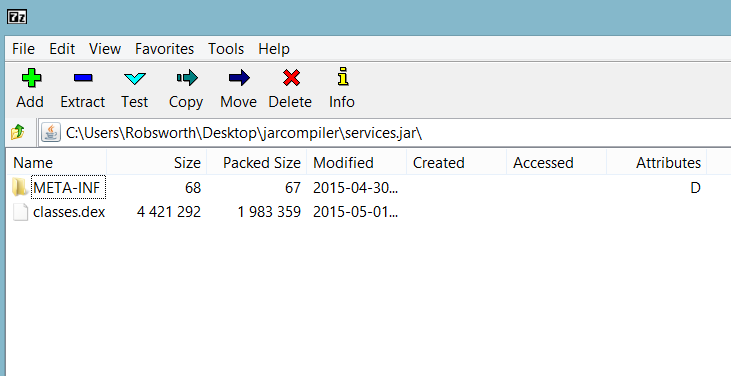Sort list by Size column header
The height and width of the screenshot is (376, 731).
click(x=156, y=163)
